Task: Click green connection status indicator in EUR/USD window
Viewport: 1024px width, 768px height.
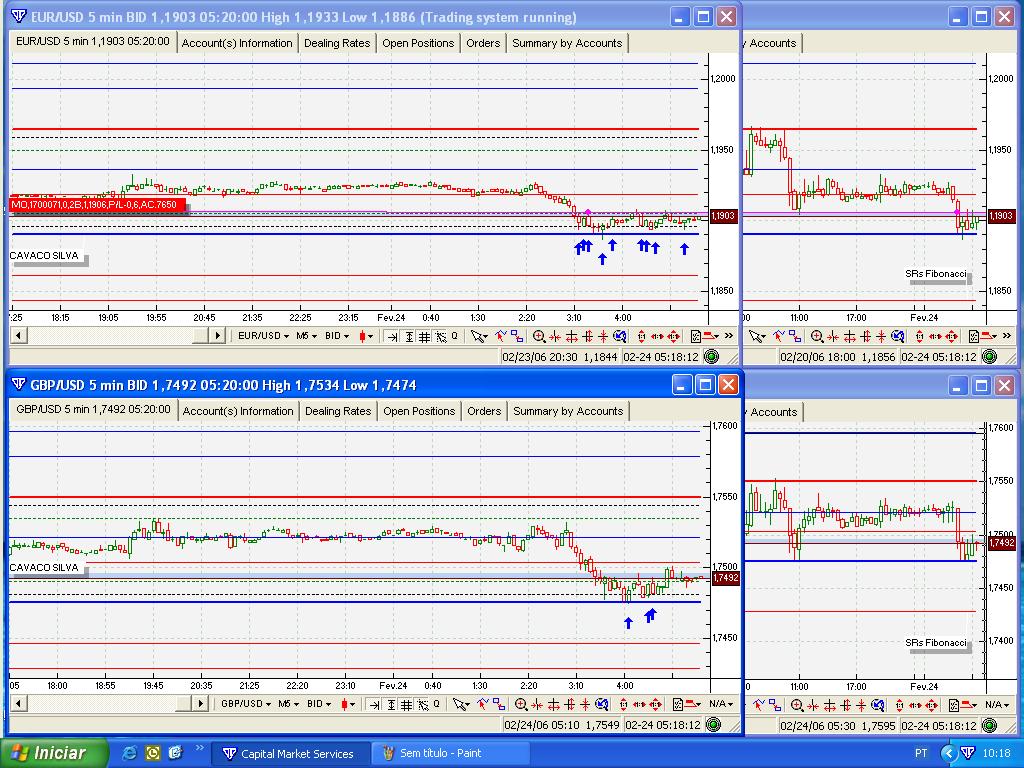Action: pyautogui.click(x=711, y=356)
